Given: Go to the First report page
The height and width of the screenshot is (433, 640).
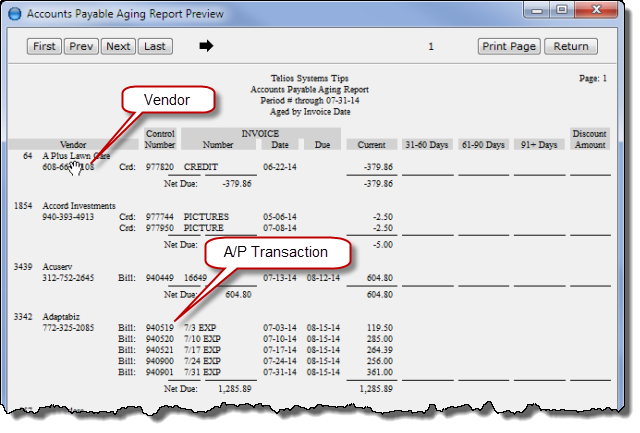Looking at the screenshot, I should pos(44,46).
